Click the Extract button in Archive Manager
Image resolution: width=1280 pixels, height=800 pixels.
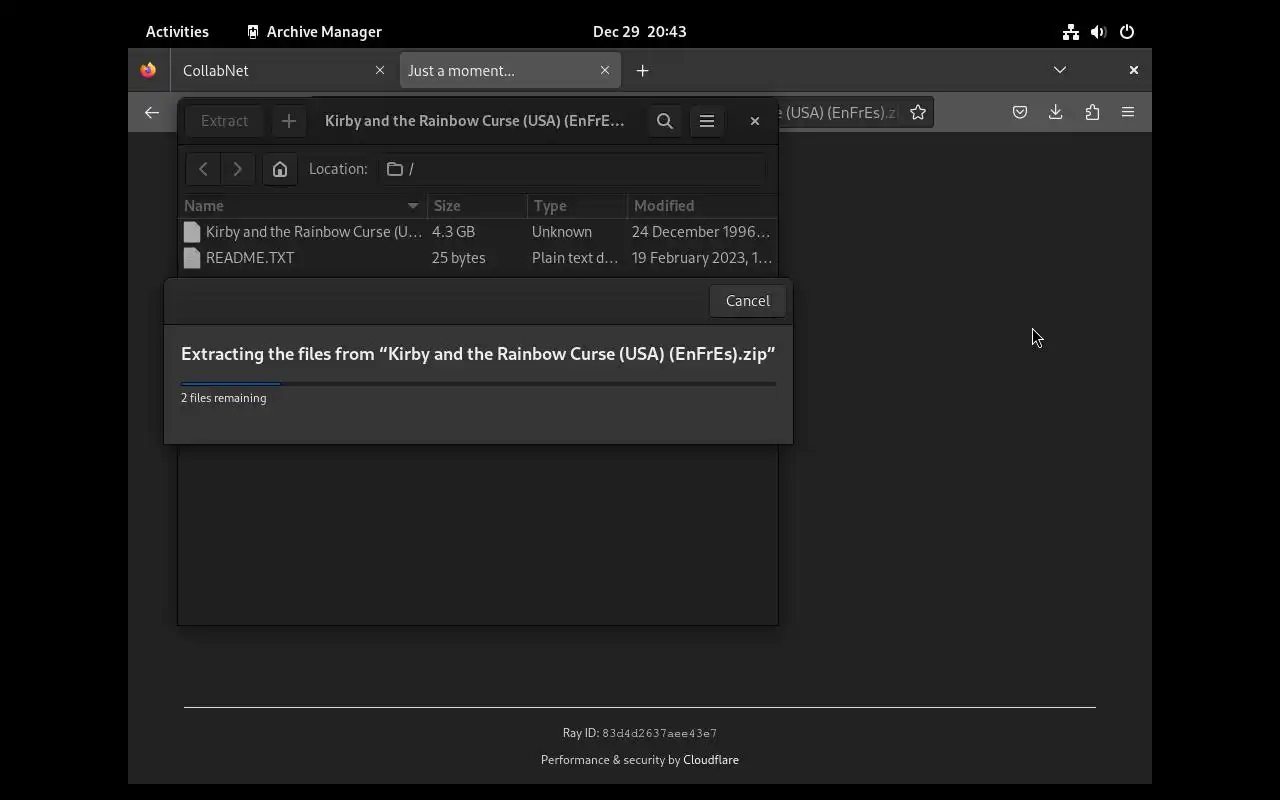pos(224,121)
